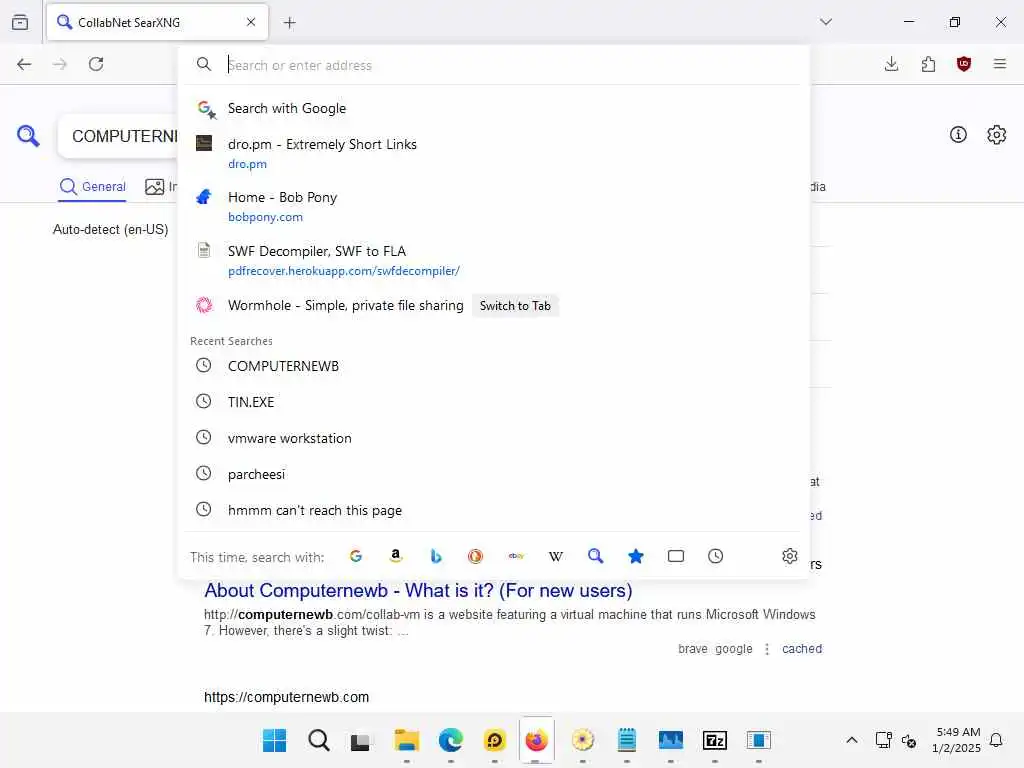
Task: Select recent search parcheesi
Action: pos(494,474)
